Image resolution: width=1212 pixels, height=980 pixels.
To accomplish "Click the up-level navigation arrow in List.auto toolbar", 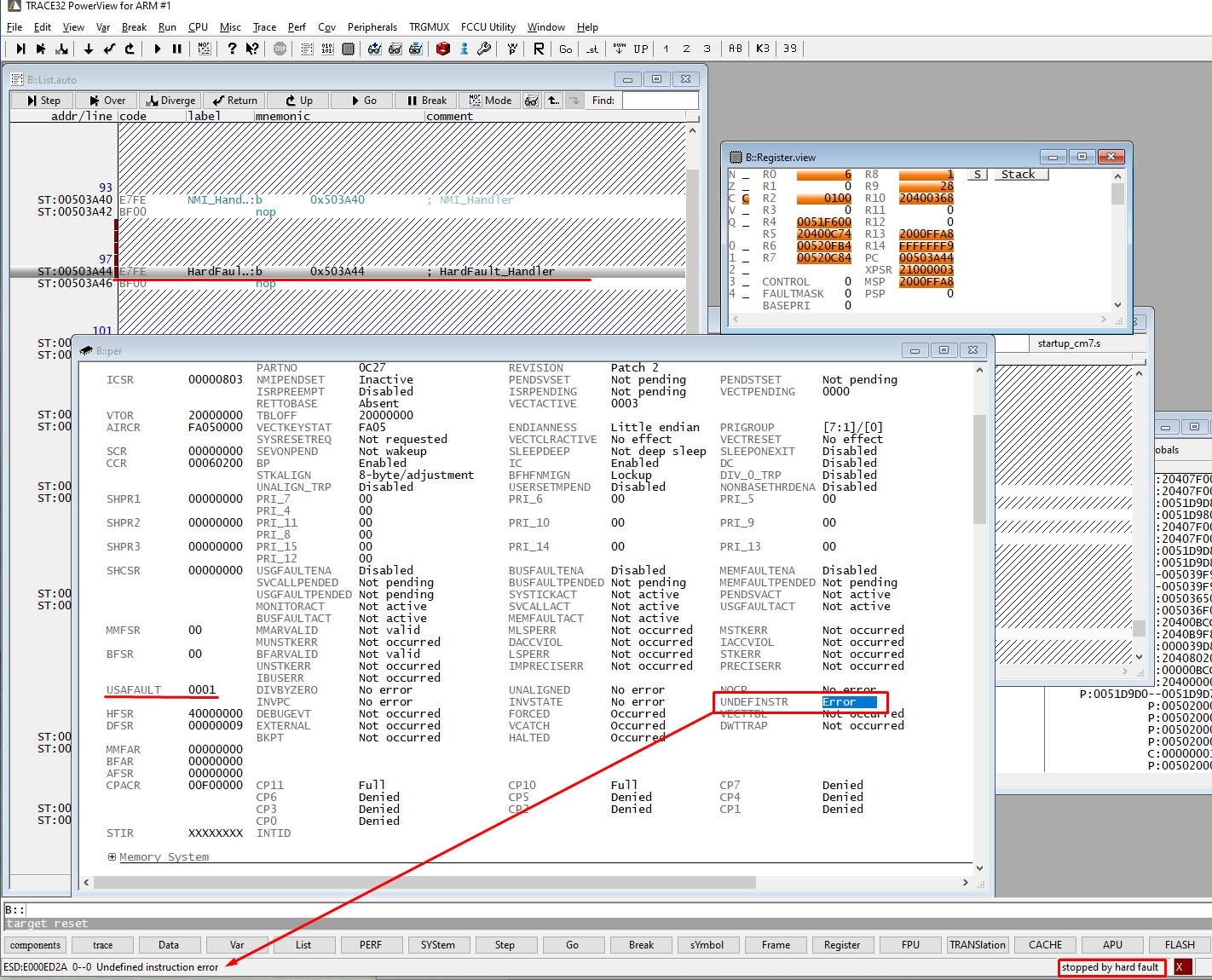I will (x=553, y=101).
